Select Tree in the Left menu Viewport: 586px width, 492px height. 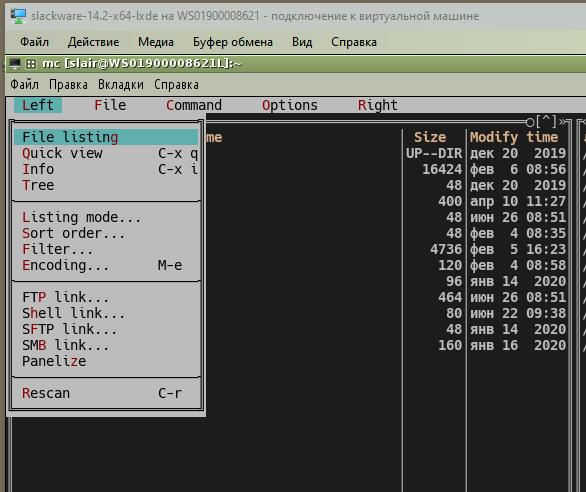[106, 185]
